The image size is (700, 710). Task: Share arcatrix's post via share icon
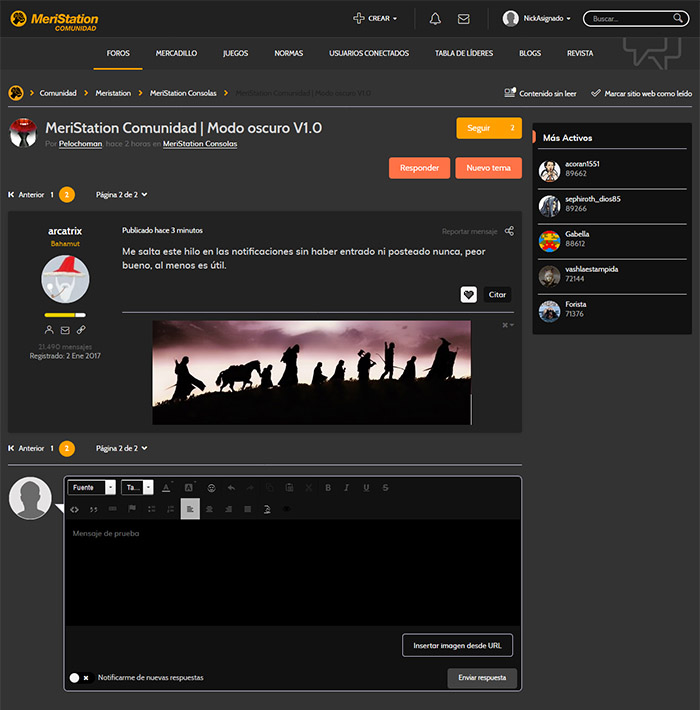(x=509, y=231)
